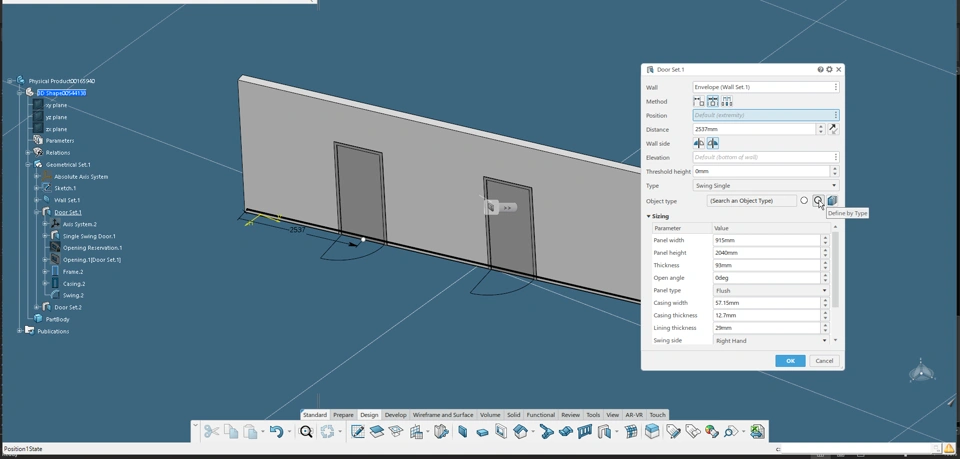Open the Type dropdown showing Swing Single
960x459 pixels.
[766, 185]
